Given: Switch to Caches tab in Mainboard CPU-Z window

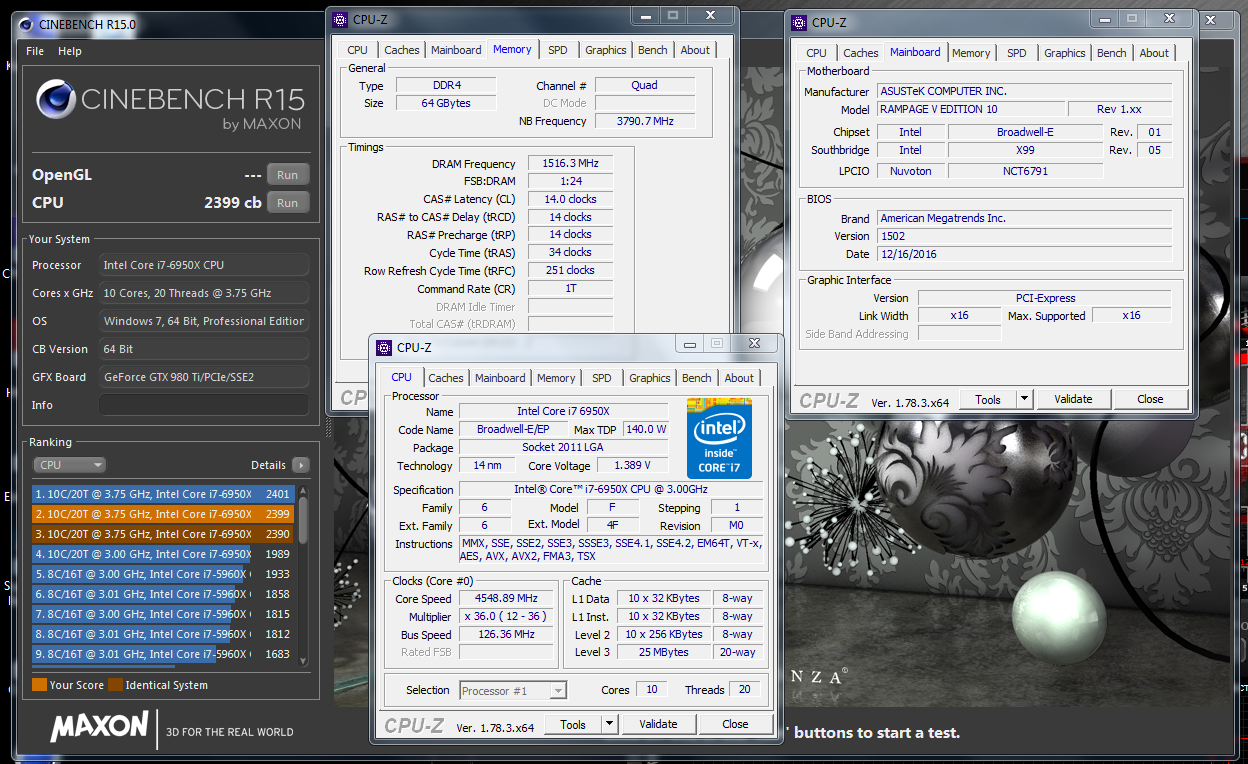Looking at the screenshot, I should pyautogui.click(x=861, y=53).
